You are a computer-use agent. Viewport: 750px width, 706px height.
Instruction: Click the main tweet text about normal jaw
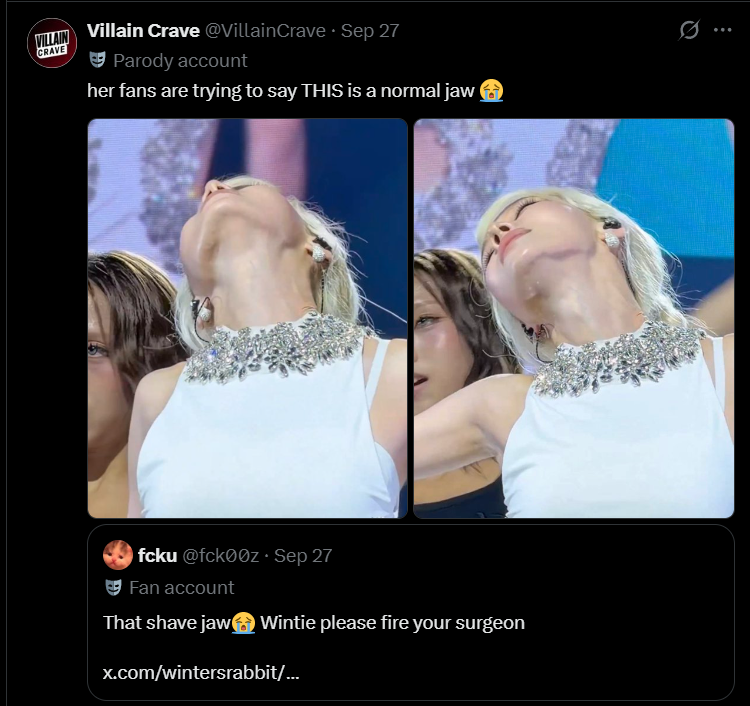pos(281,90)
